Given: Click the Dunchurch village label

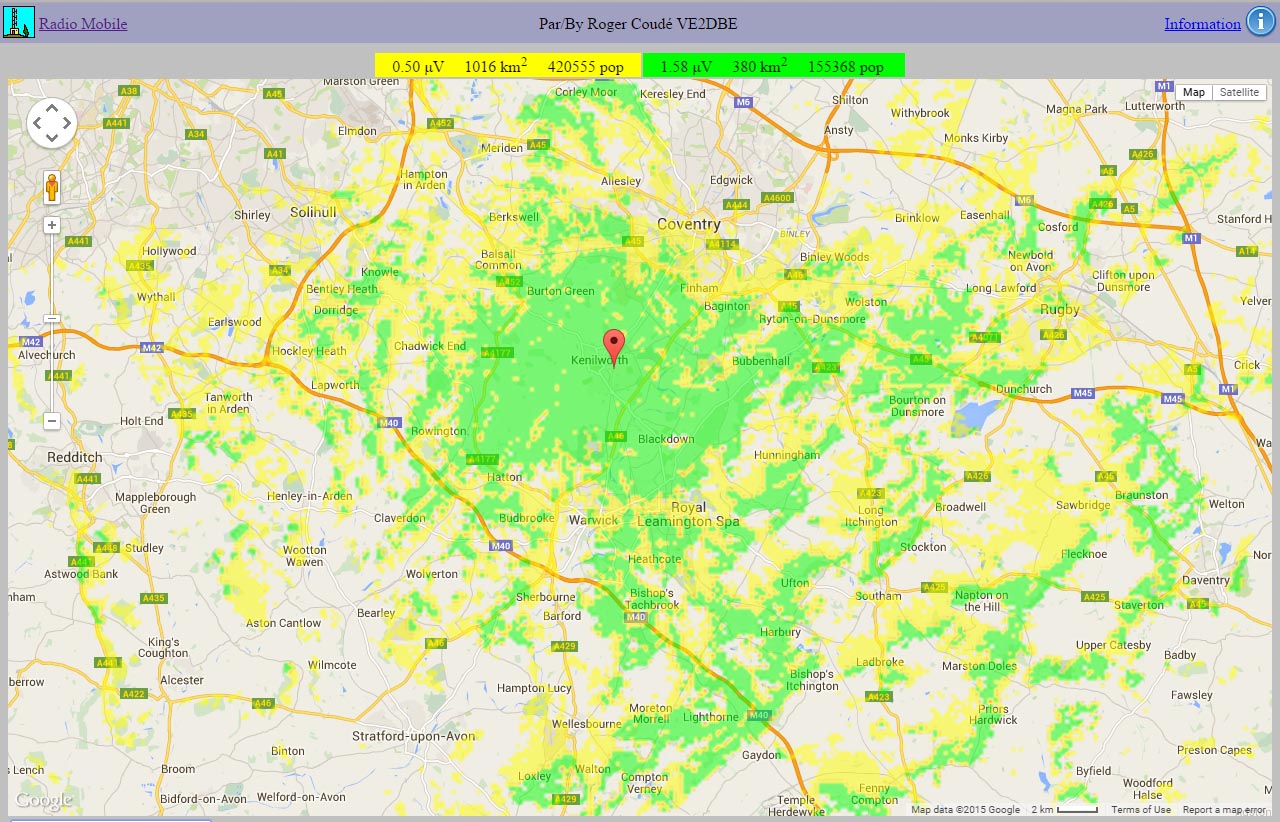Looking at the screenshot, I should coord(1024,389).
